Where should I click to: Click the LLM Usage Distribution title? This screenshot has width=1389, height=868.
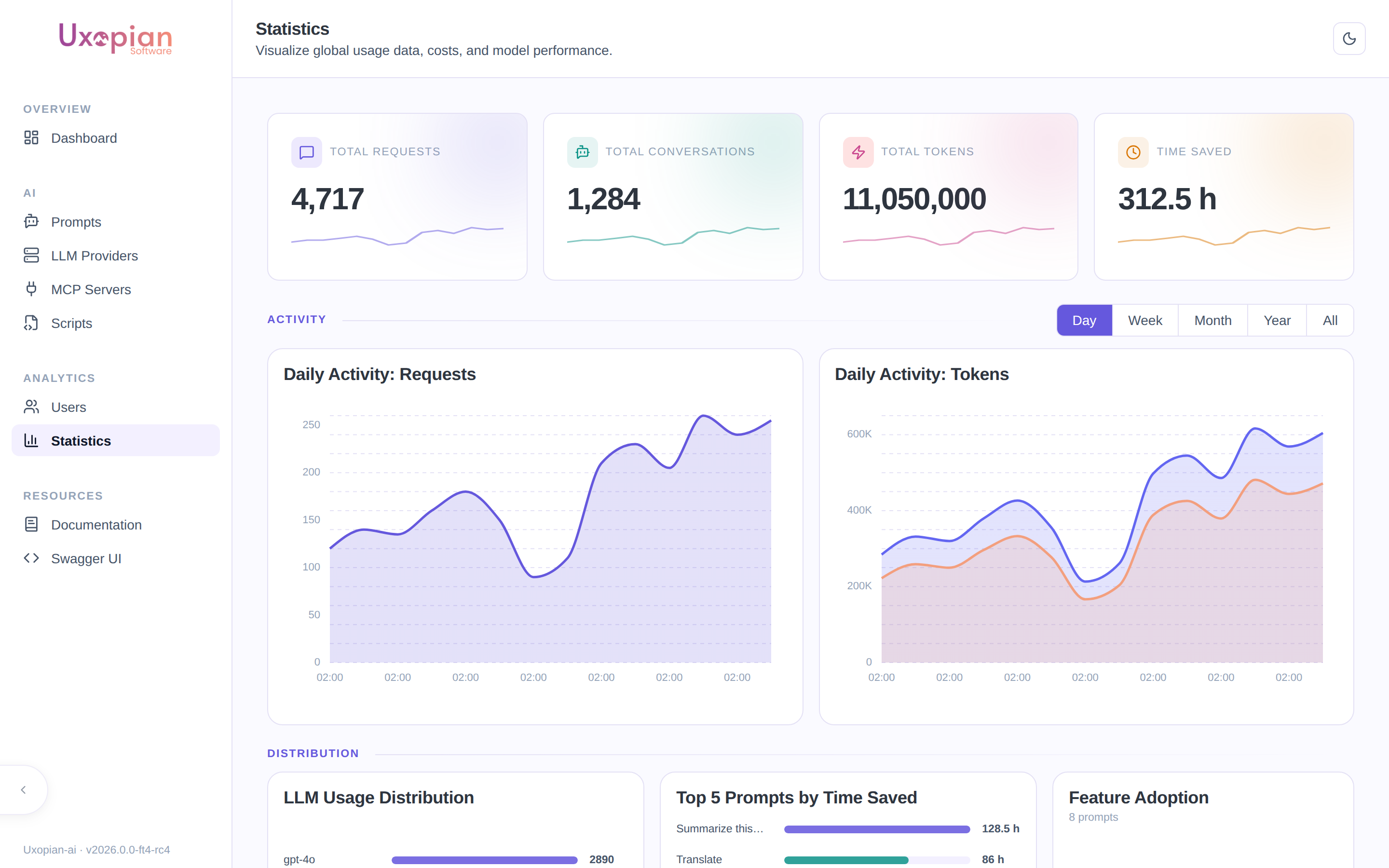pos(378,798)
